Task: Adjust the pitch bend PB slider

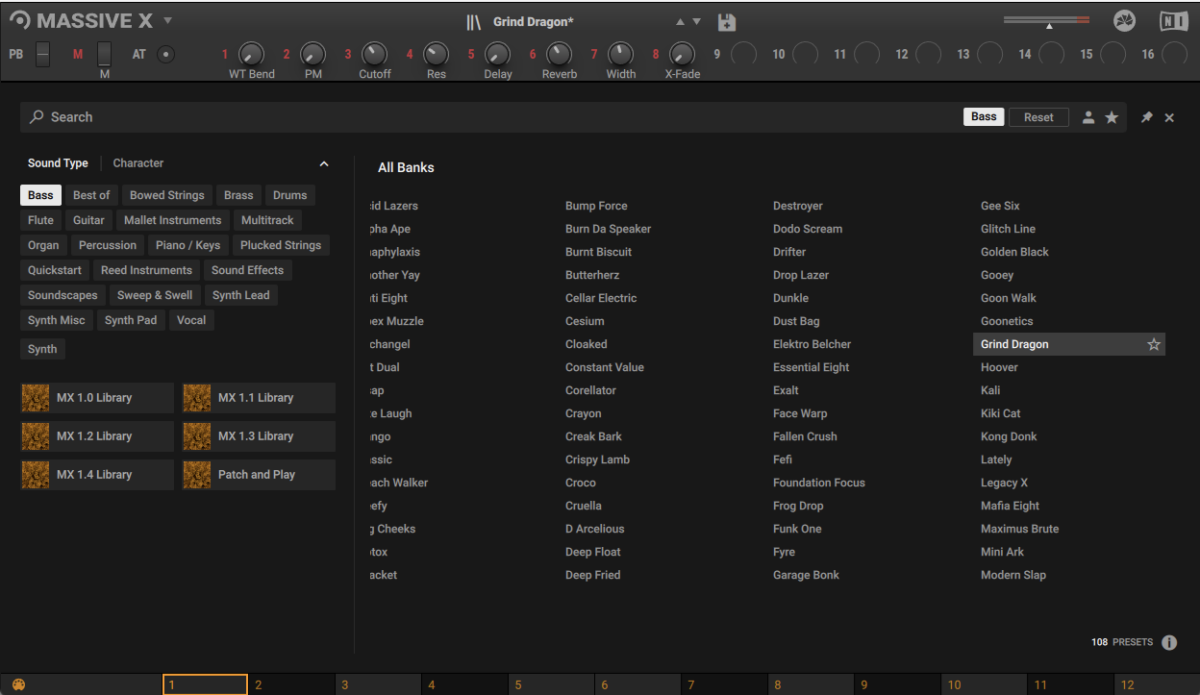Action: pyautogui.click(x=42, y=55)
